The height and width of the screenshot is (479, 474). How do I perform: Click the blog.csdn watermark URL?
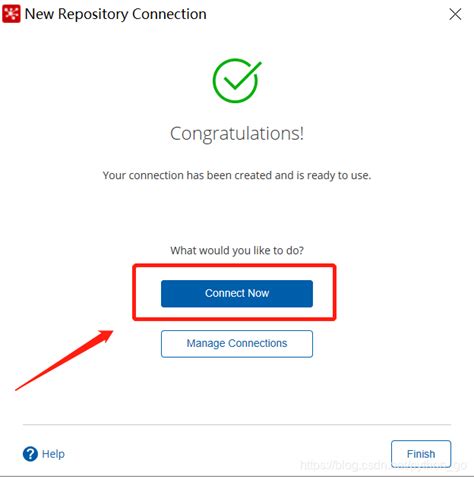(x=383, y=465)
